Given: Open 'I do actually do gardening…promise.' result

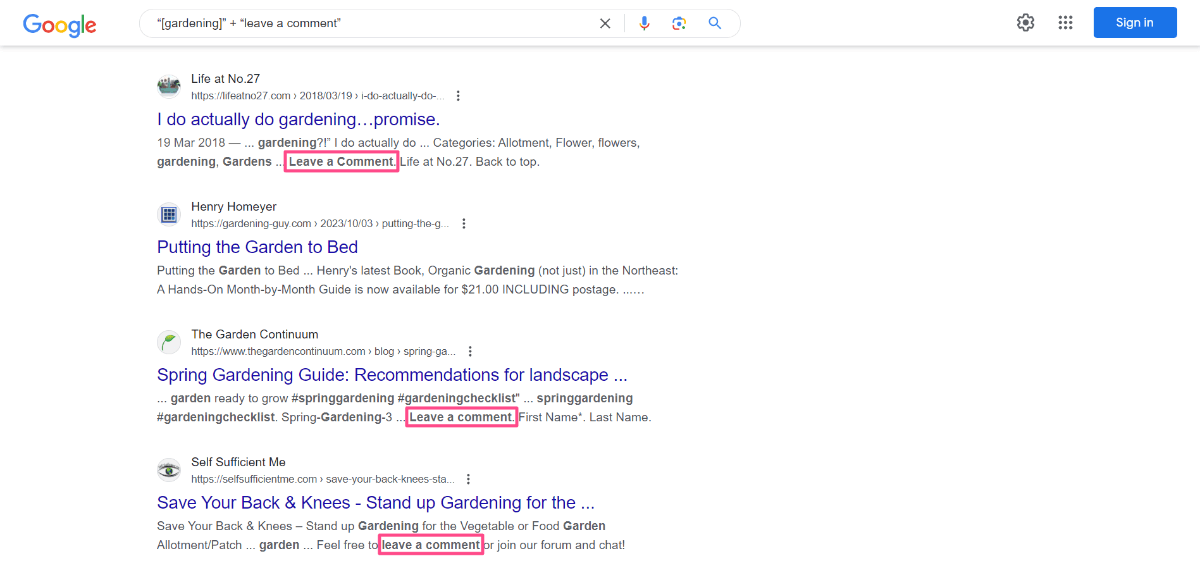Looking at the screenshot, I should point(298,120).
